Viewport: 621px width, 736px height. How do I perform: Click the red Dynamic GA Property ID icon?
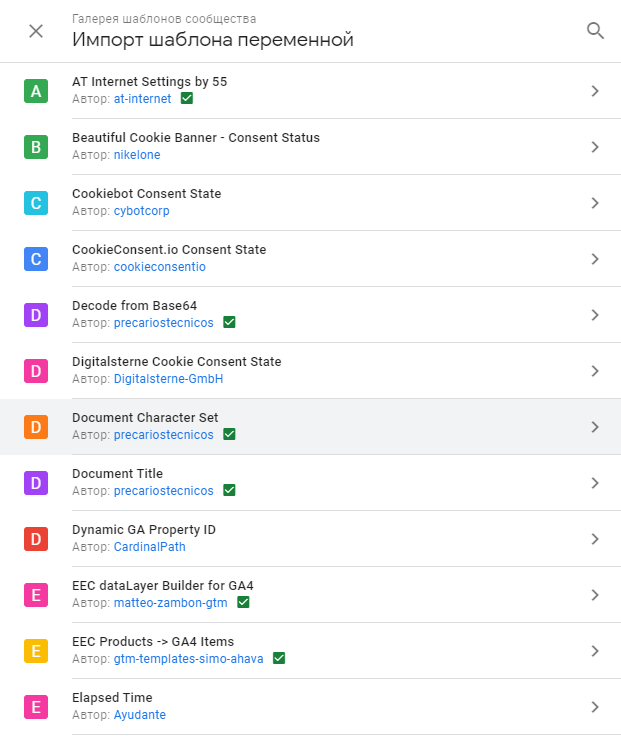point(36,540)
